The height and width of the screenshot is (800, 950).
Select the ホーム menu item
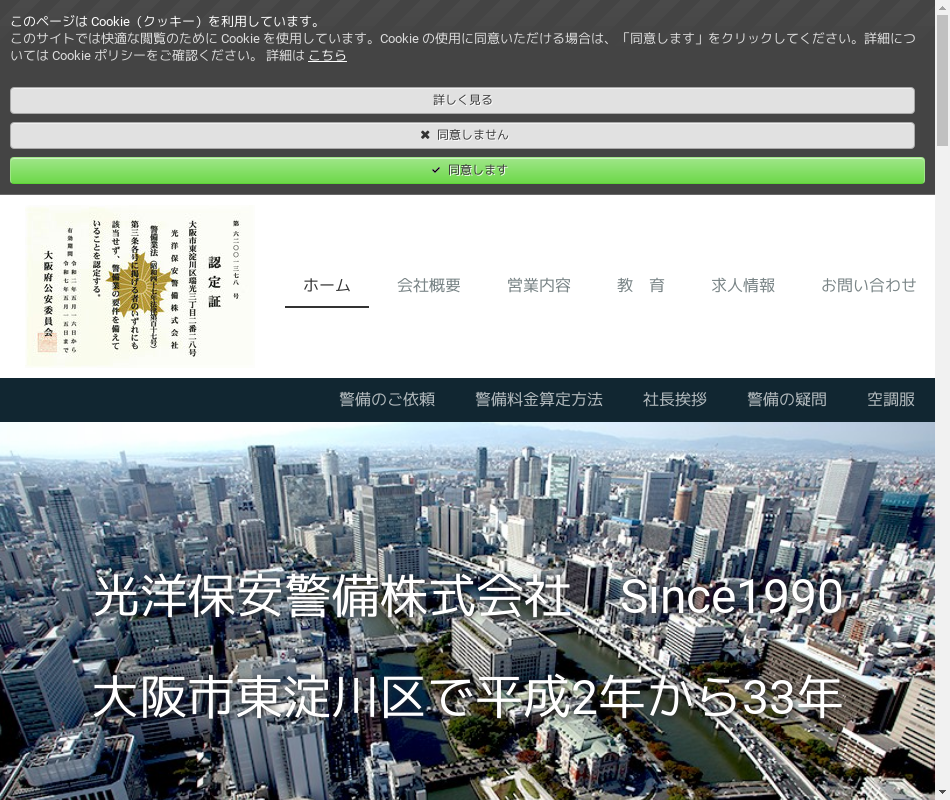coord(327,285)
